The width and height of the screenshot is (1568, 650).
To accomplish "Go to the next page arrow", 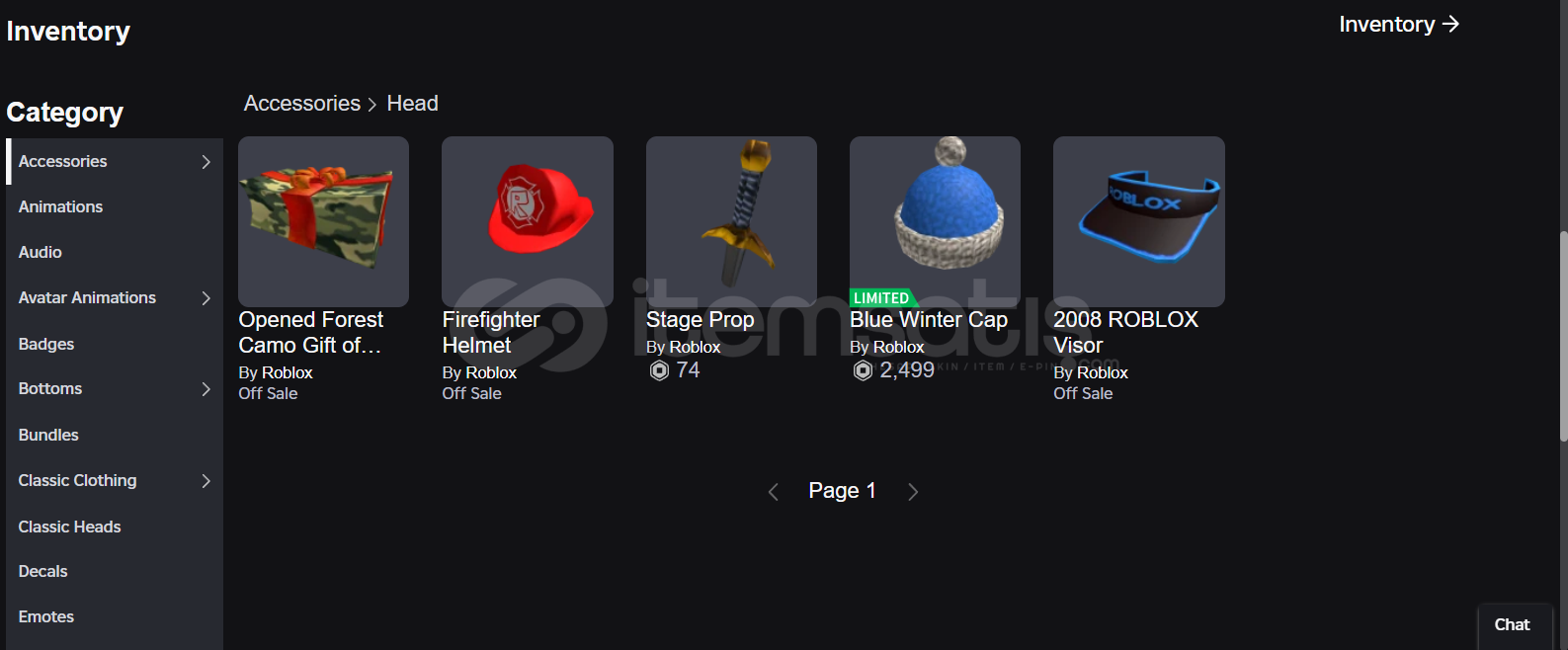I will coord(913,492).
